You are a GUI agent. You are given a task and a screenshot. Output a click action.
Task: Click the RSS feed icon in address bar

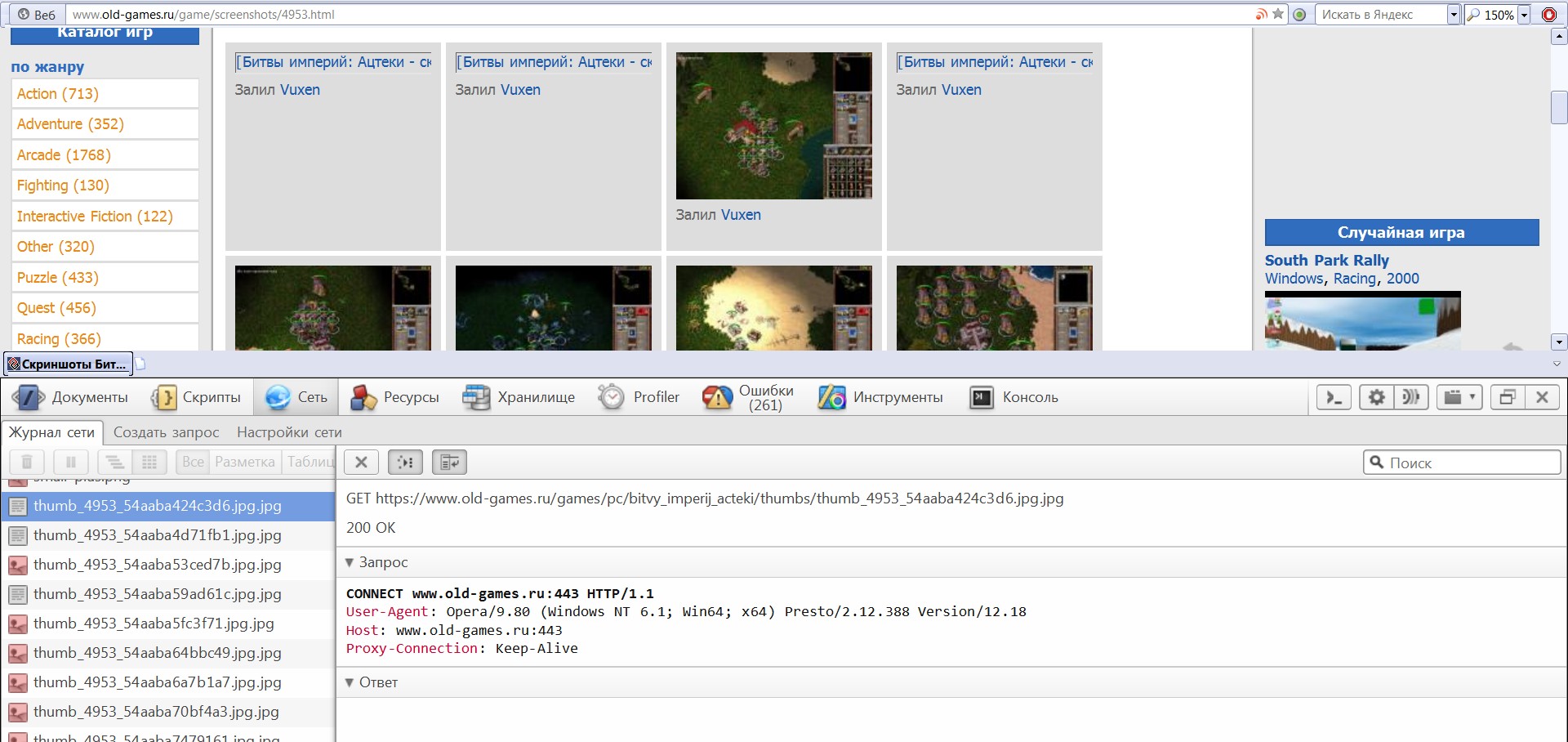[1262, 14]
